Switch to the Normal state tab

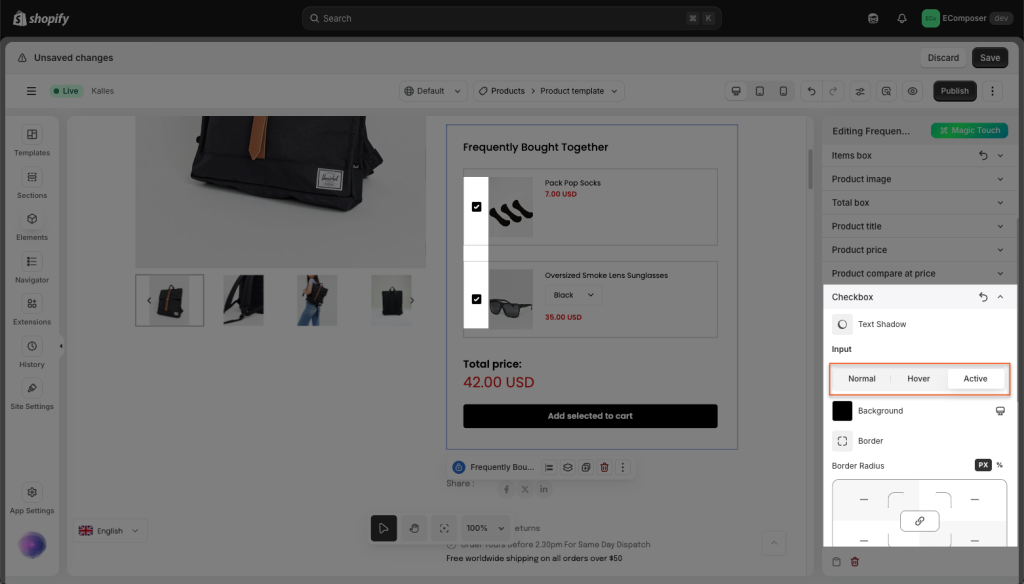click(861, 379)
